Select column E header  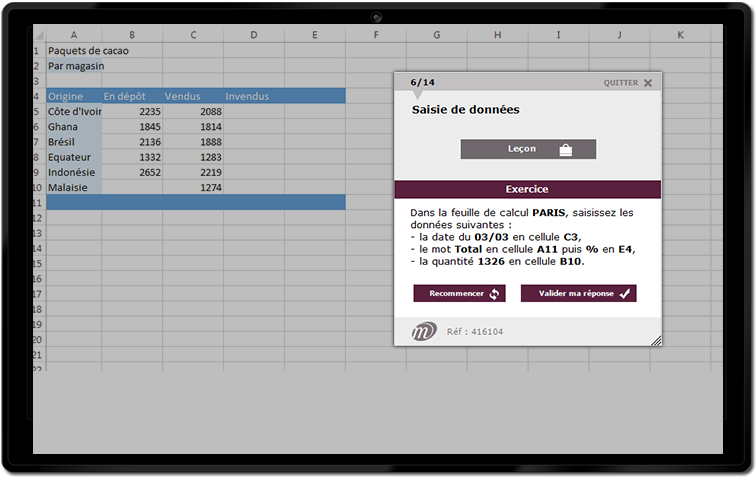pyautogui.click(x=315, y=35)
